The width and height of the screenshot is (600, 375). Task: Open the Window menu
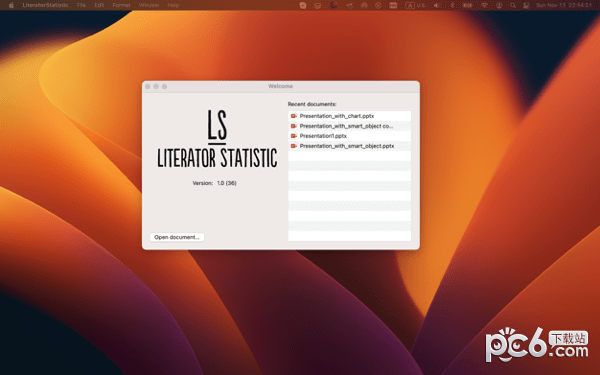[149, 5]
